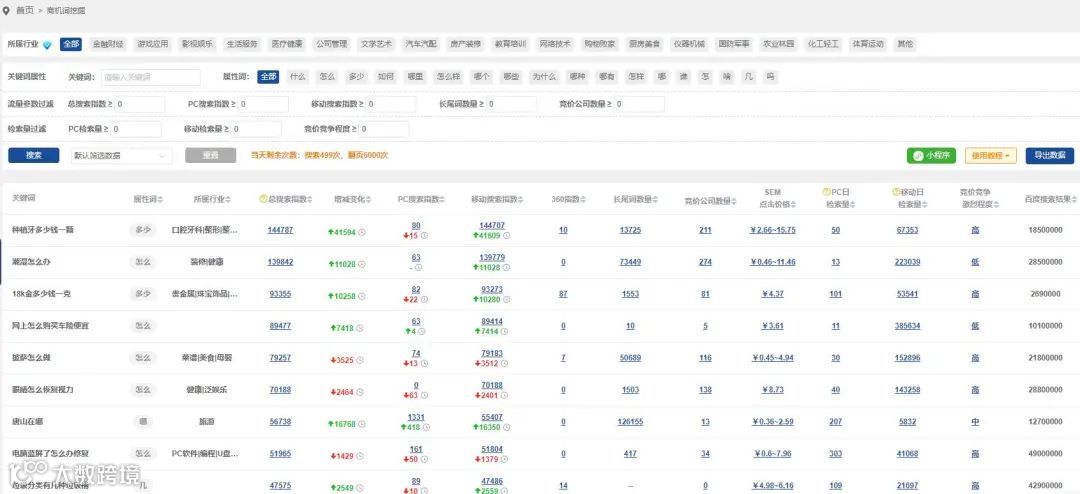Click Baidu result count 49000000

[1044, 453]
